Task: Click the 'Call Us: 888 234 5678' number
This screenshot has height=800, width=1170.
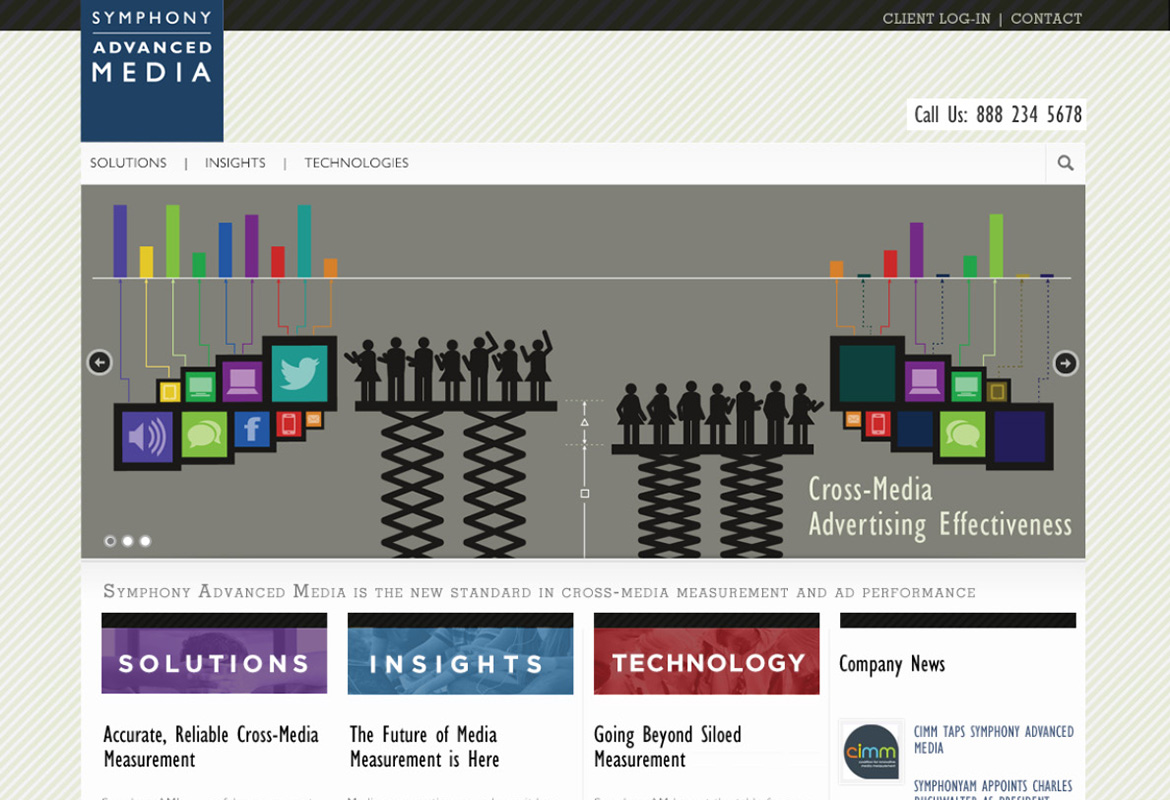Action: [998, 114]
